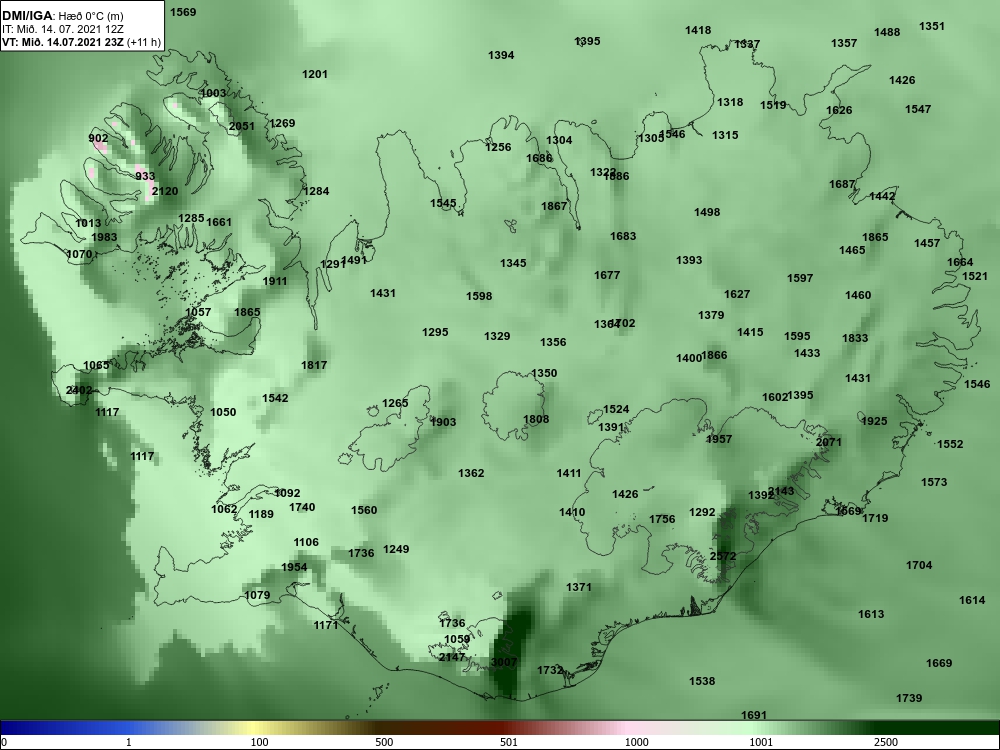Viewport: 1000px width, 750px height.
Task: Click the 'VT: Mið. 14.07.2021 23Z' valid time line
Action: click(x=63, y=43)
